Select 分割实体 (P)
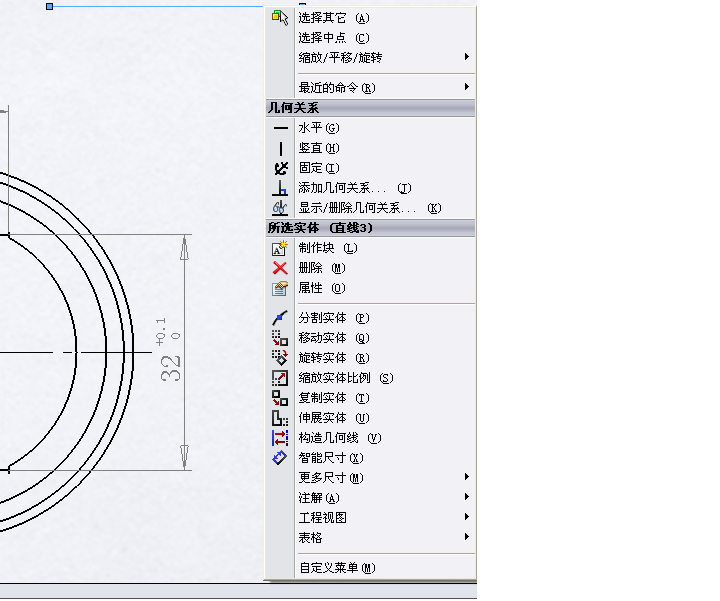This screenshot has width=720, height=601. coord(371,318)
